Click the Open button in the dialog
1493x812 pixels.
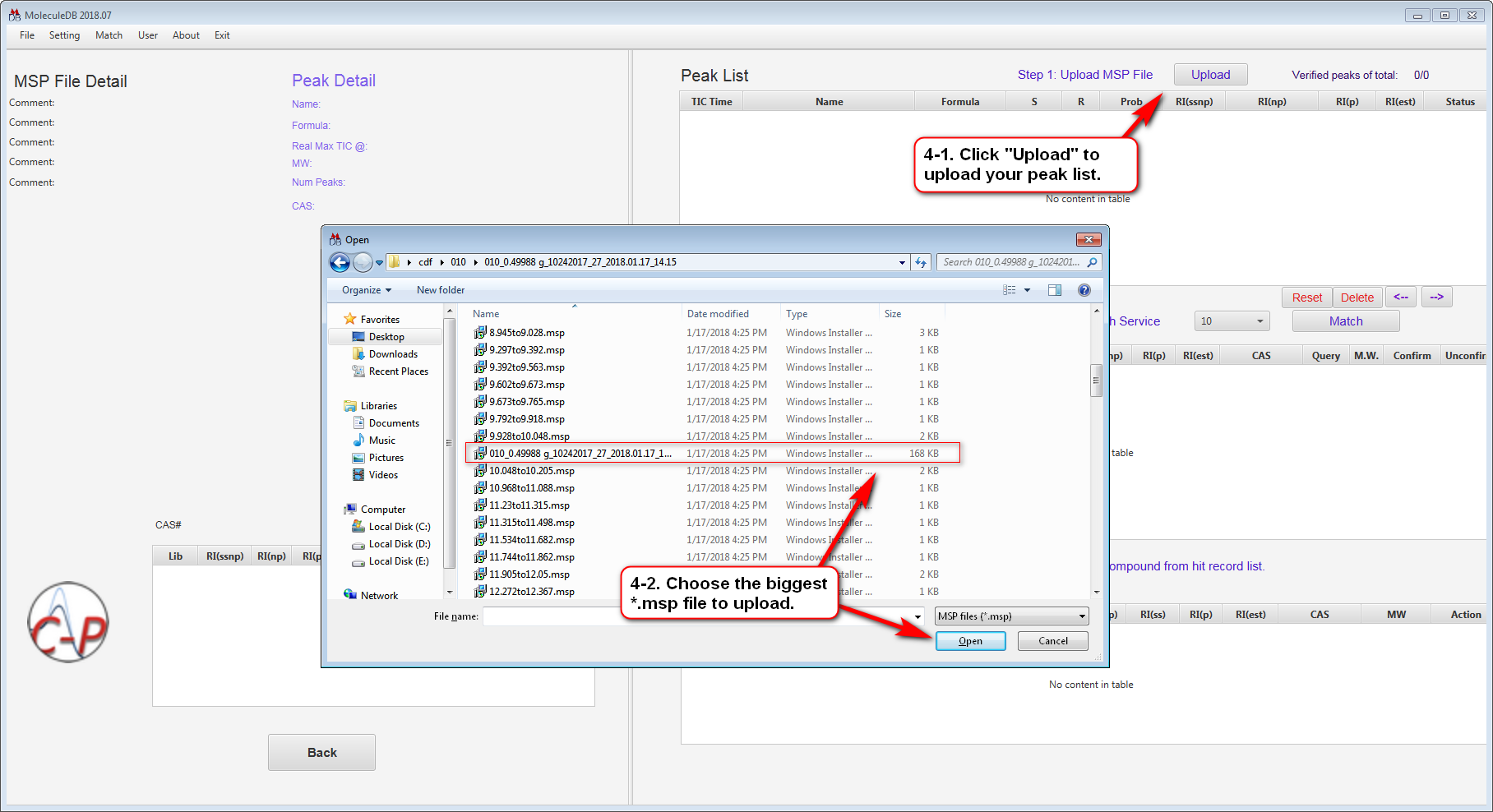point(970,641)
